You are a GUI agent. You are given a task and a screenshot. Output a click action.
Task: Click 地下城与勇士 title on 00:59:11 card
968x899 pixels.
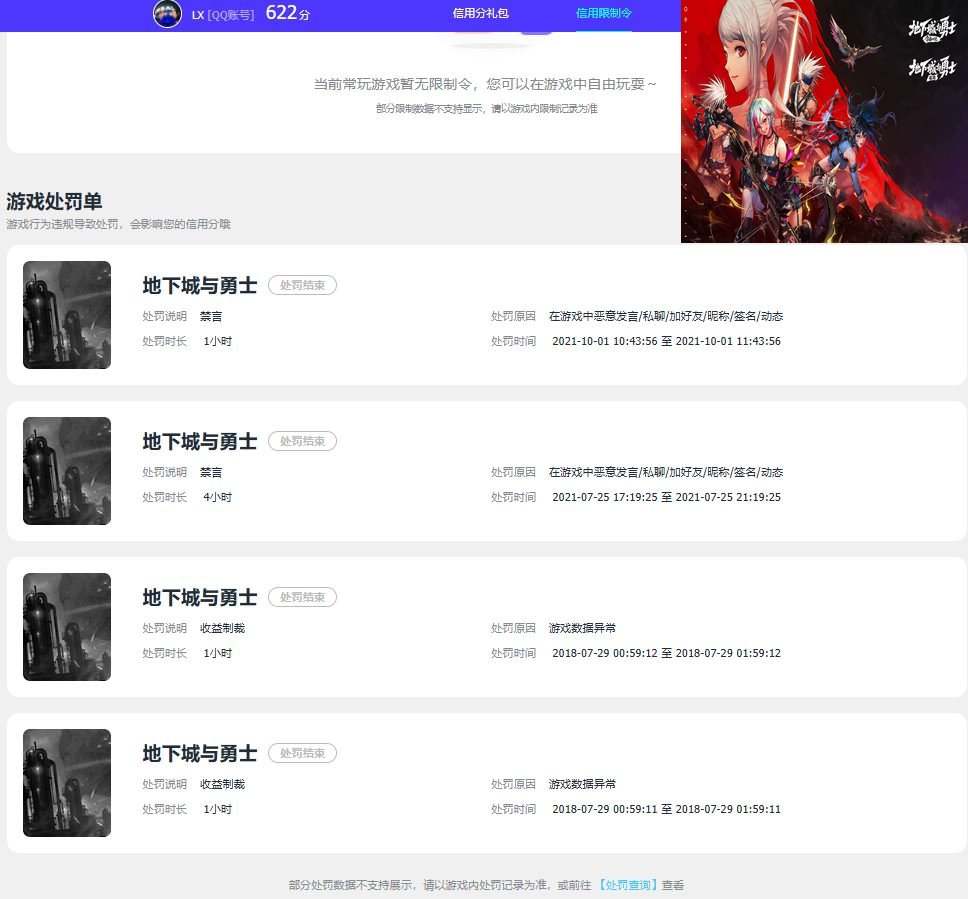point(199,753)
